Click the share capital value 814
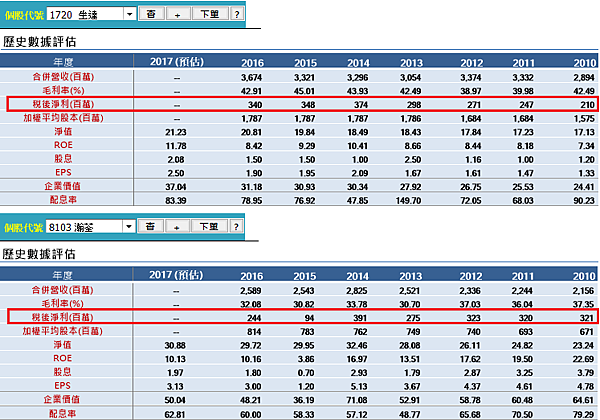 (254, 332)
